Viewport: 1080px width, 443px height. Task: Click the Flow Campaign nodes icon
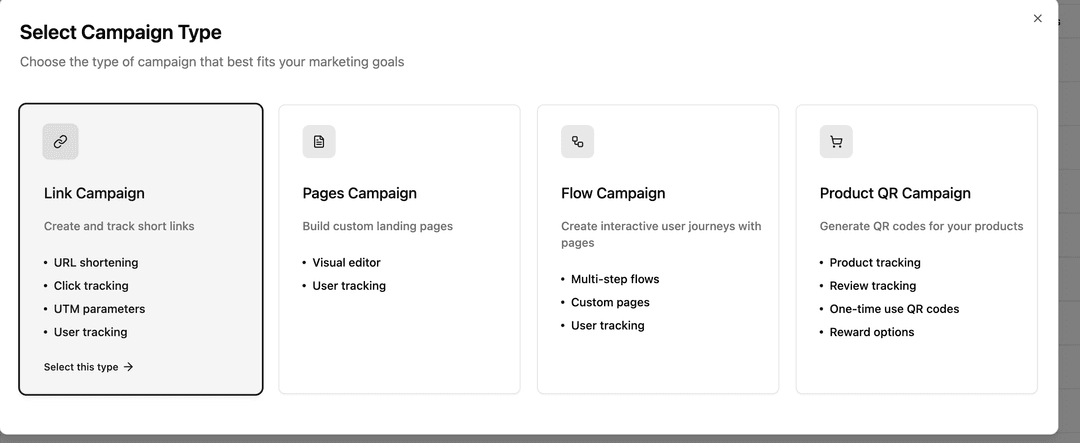point(577,142)
